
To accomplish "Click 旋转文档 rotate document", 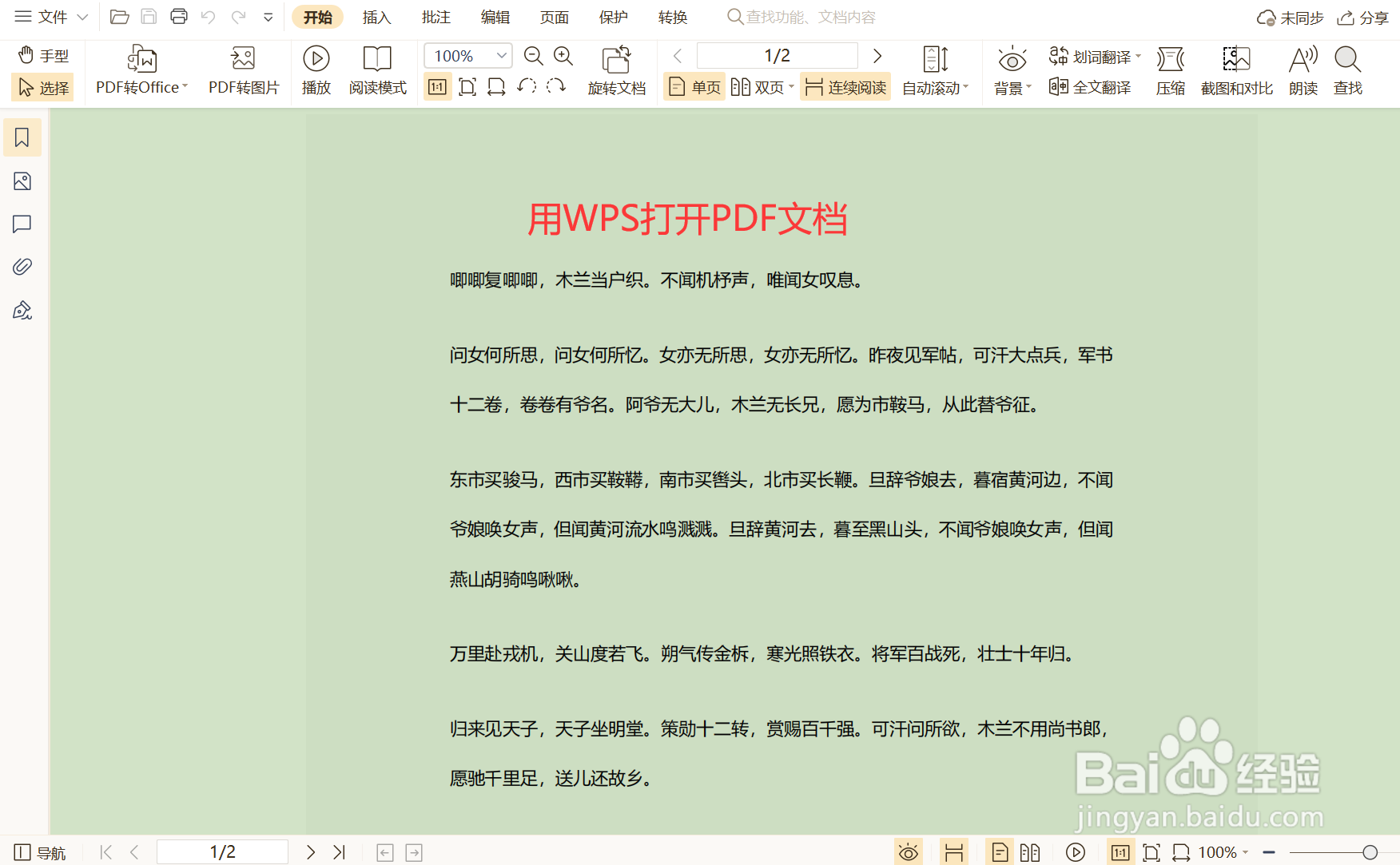I will 616,70.
